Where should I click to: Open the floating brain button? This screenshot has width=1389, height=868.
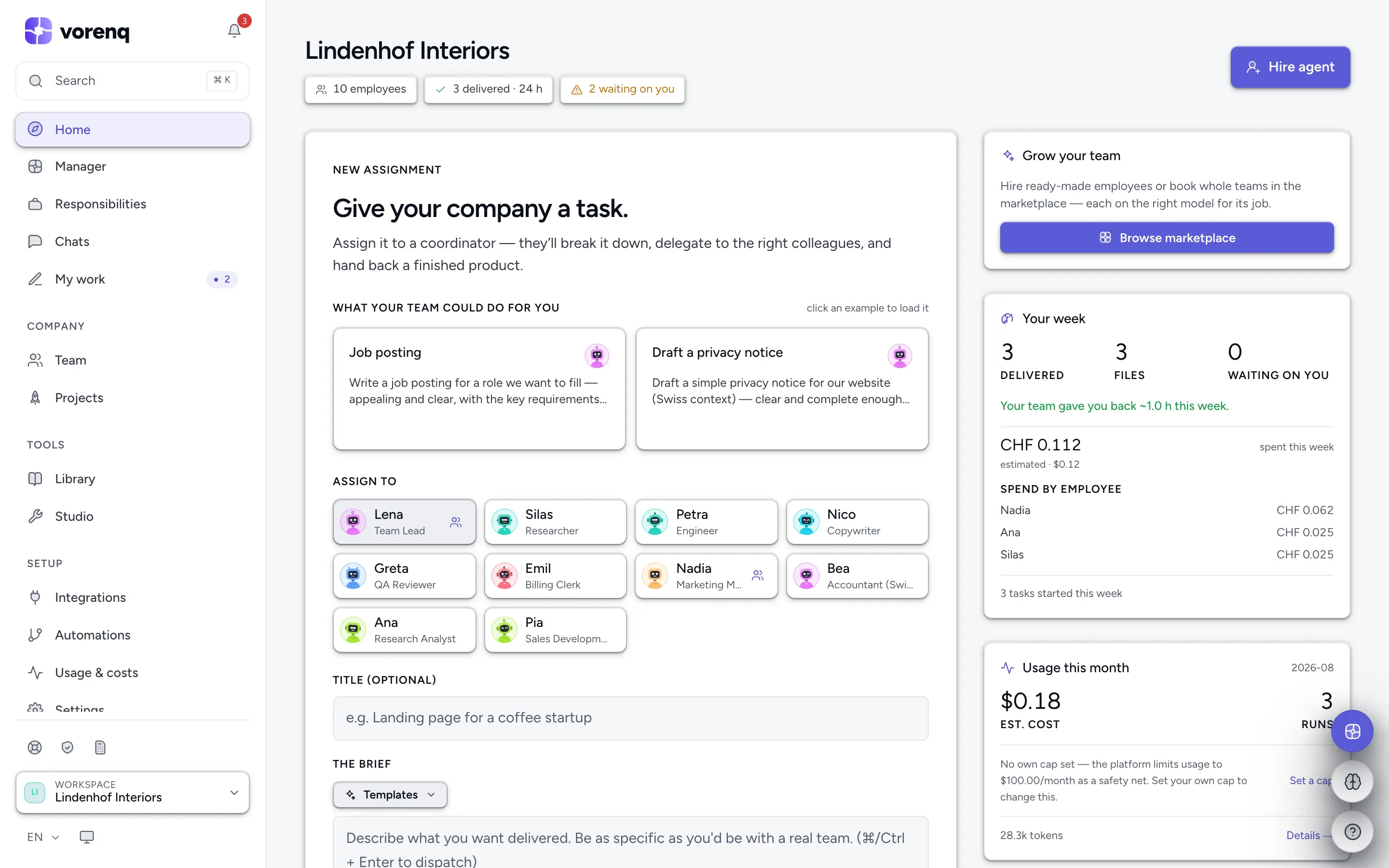point(1352,781)
